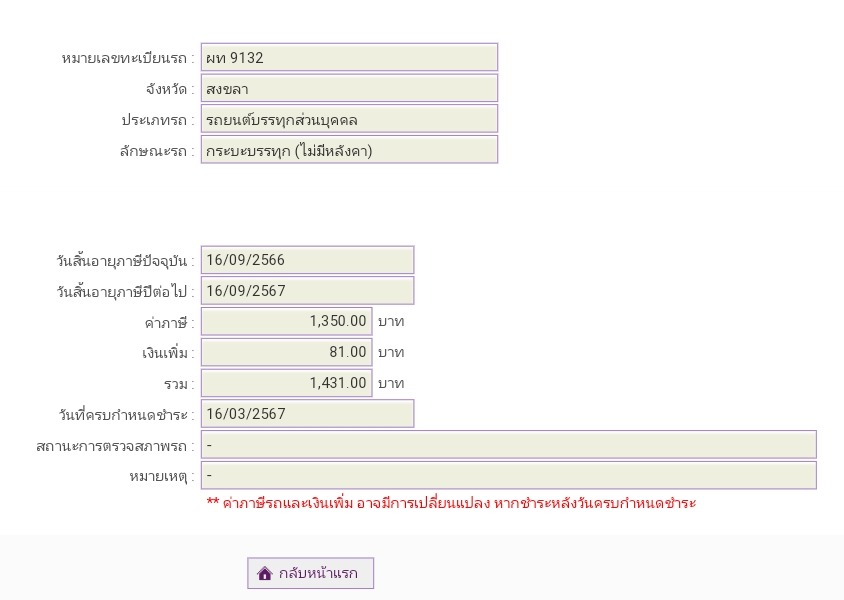The height and width of the screenshot is (600, 844).
Task: Select the ค่าภาษี amount 1,350.00
Action: point(286,321)
